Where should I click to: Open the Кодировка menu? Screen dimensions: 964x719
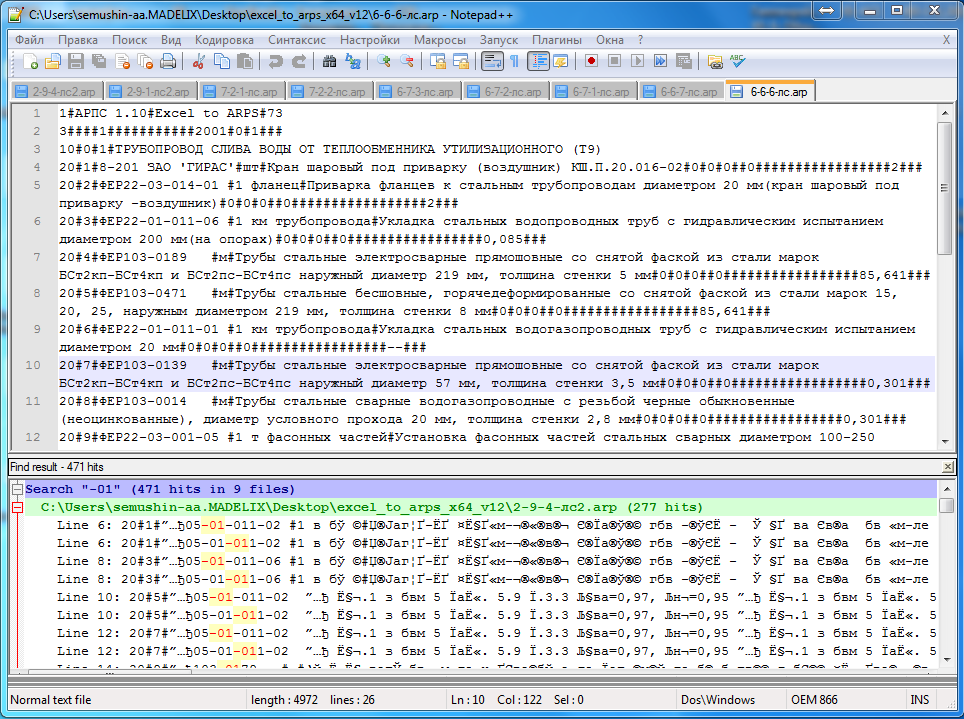tap(224, 40)
